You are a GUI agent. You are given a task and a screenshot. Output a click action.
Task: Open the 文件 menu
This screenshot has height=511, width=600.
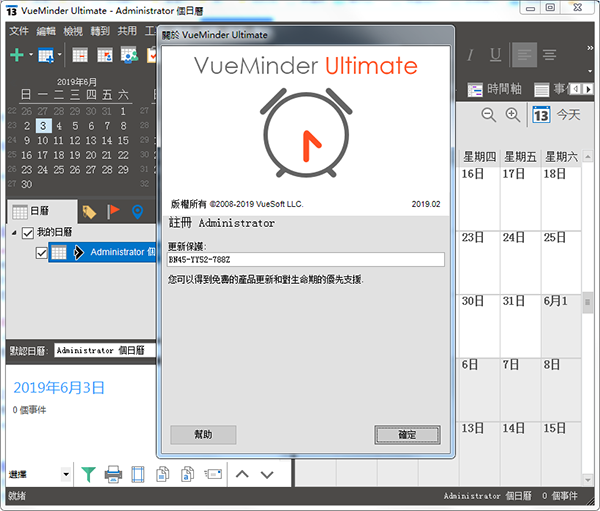[x=19, y=31]
